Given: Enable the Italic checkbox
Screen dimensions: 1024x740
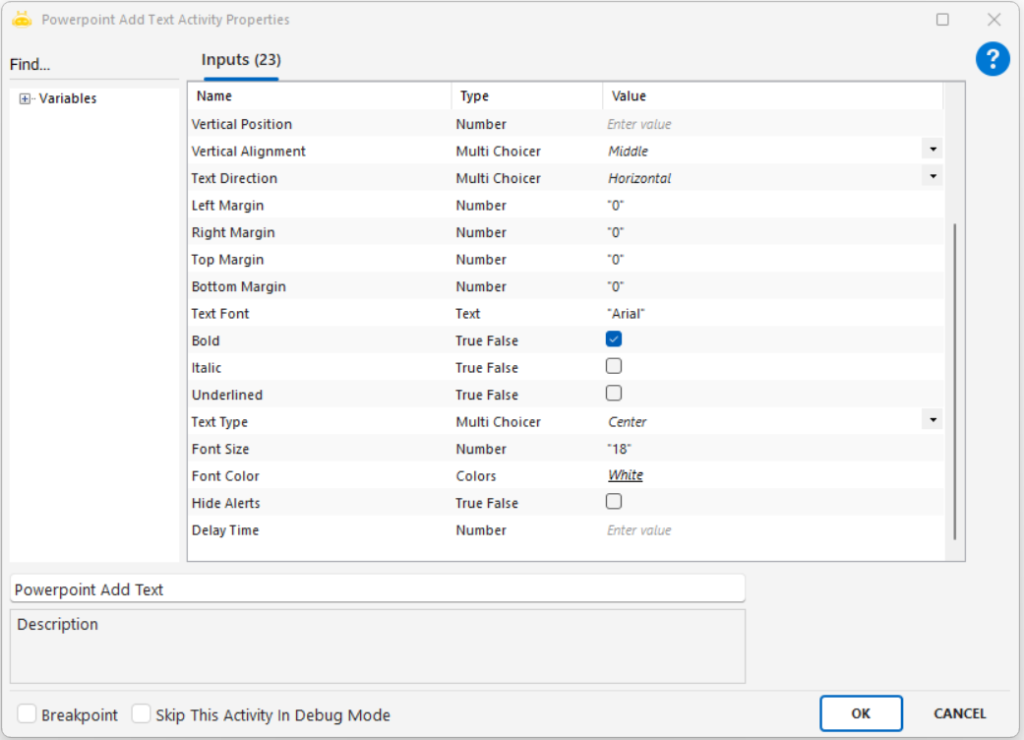Looking at the screenshot, I should coord(614,367).
